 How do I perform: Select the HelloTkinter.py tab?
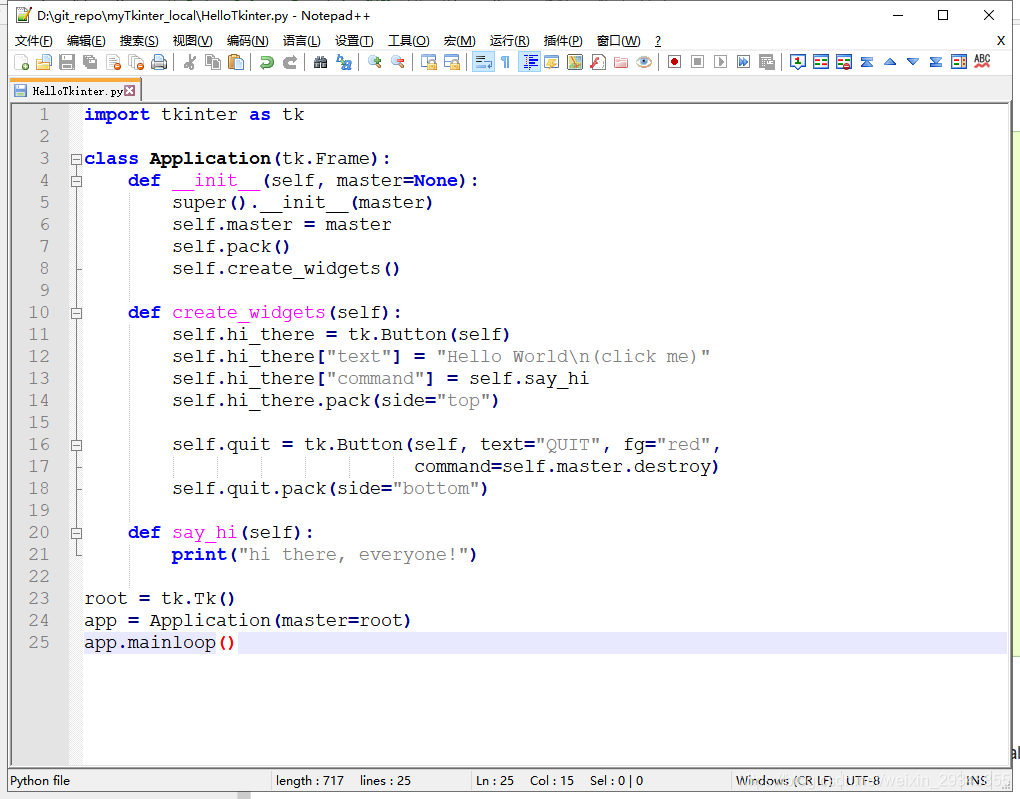point(77,91)
